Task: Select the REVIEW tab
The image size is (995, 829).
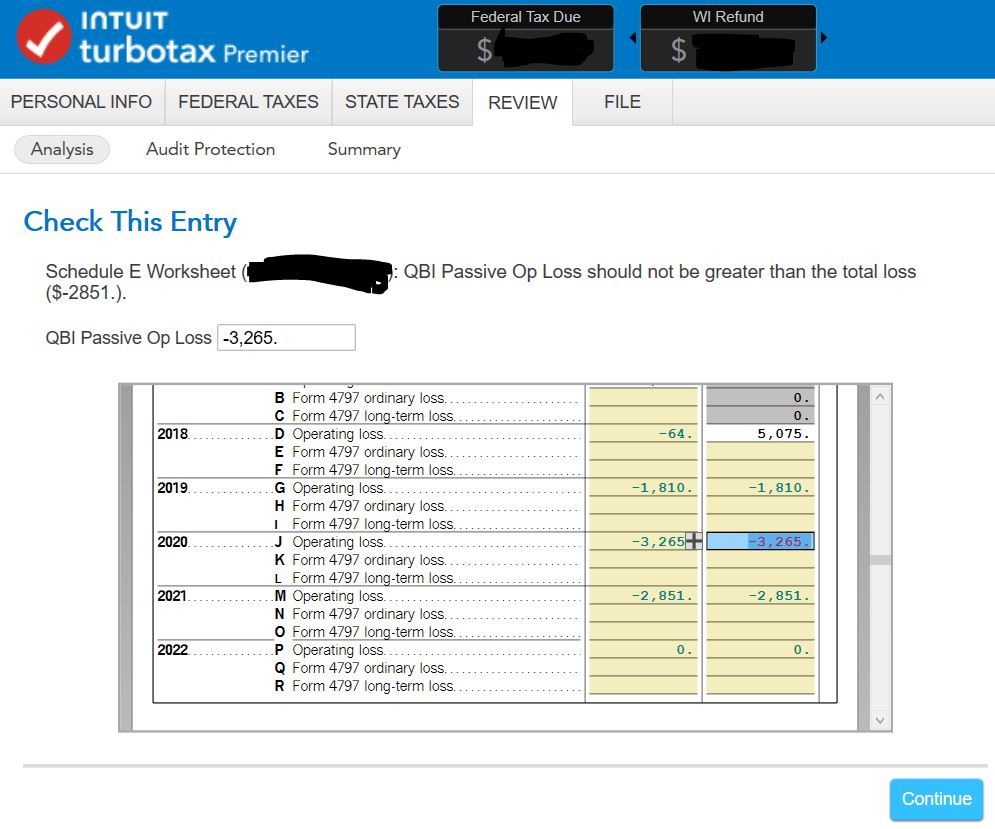Action: point(522,103)
